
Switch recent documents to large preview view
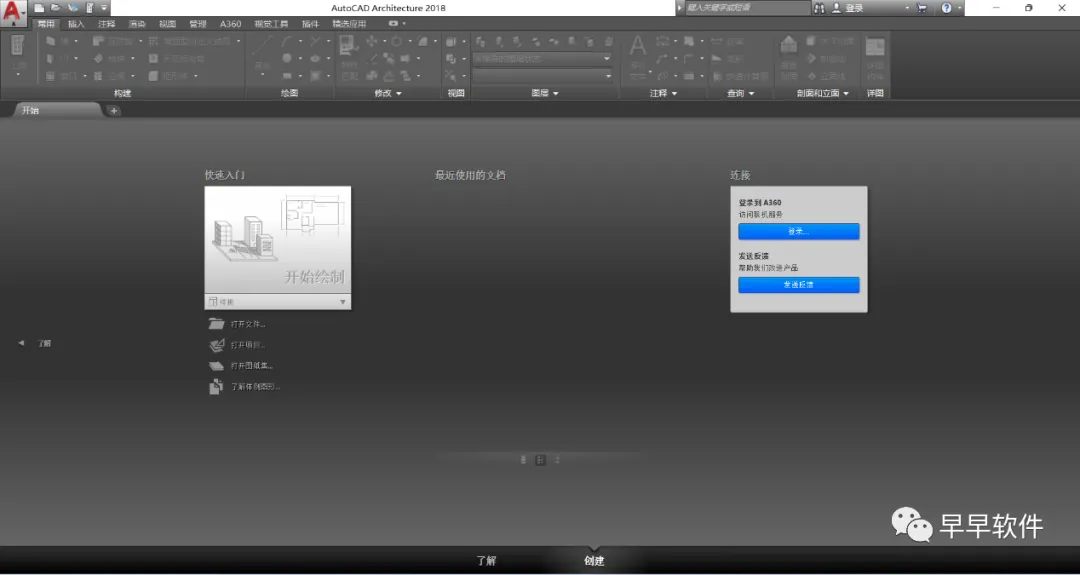click(x=523, y=460)
